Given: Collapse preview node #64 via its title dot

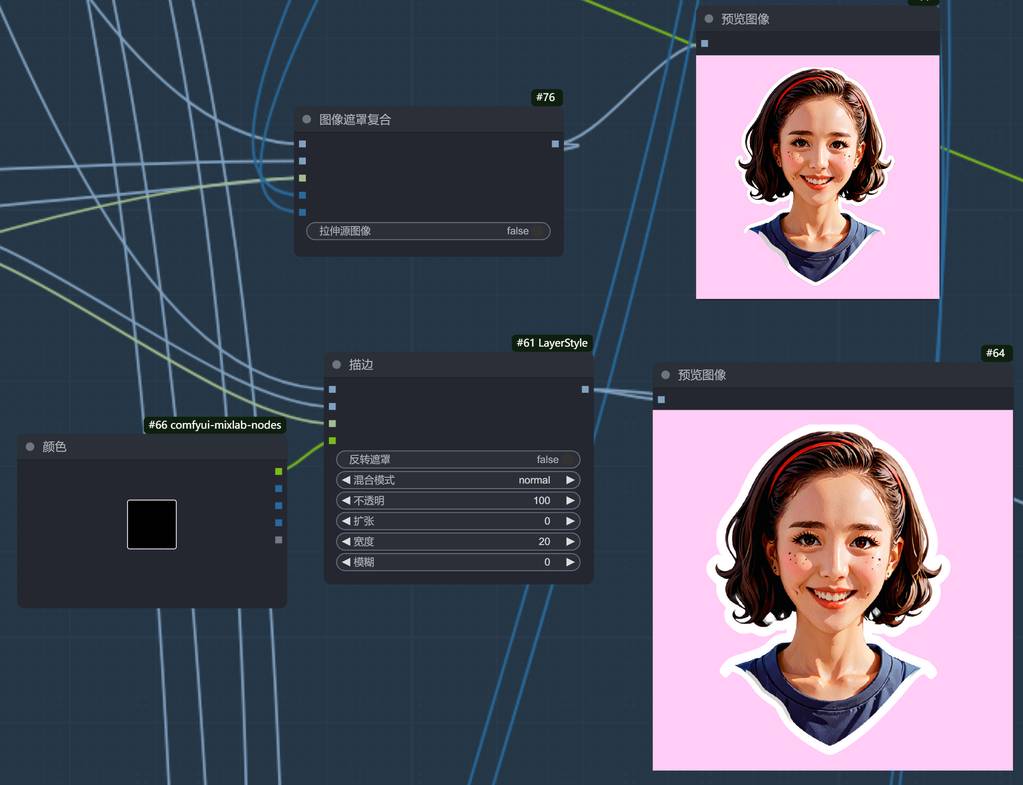Looking at the screenshot, I should [666, 375].
